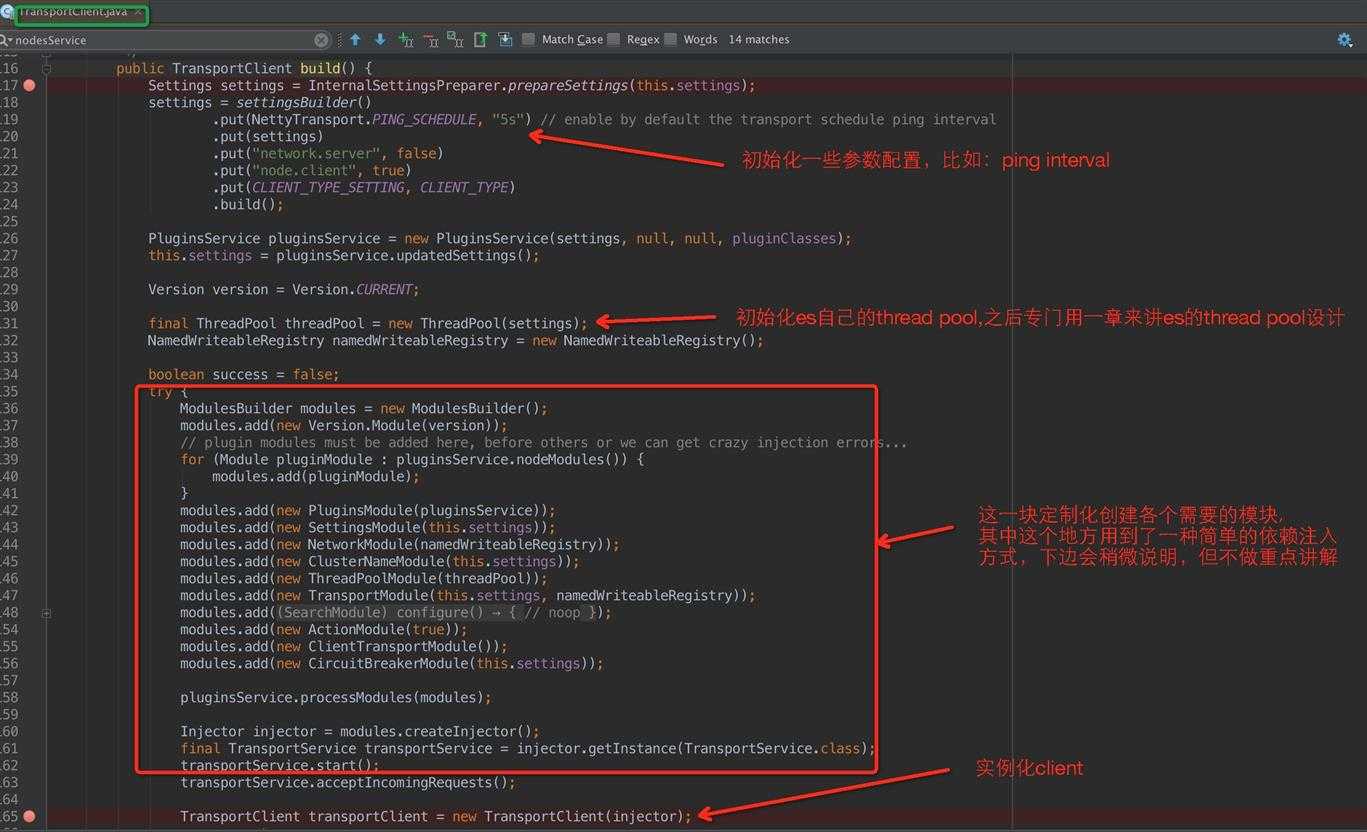The width and height of the screenshot is (1367, 832).
Task: Click the new NetworkModule line
Action: click(x=400, y=545)
